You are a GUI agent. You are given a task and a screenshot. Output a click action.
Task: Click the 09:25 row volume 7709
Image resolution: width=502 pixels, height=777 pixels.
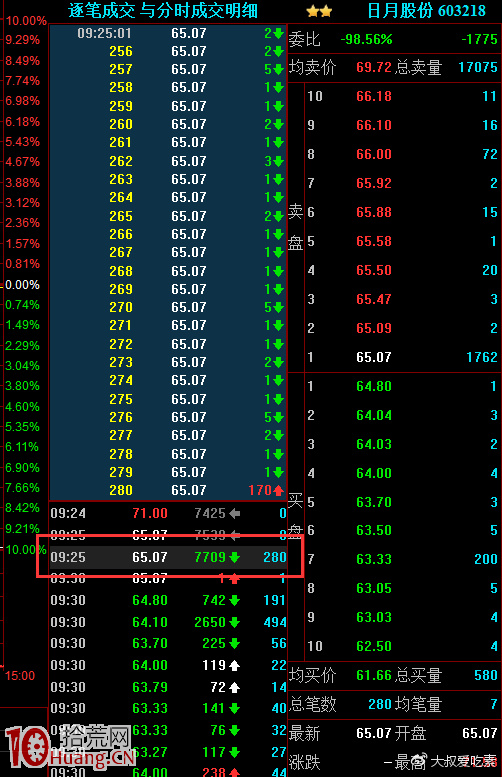tap(210, 557)
